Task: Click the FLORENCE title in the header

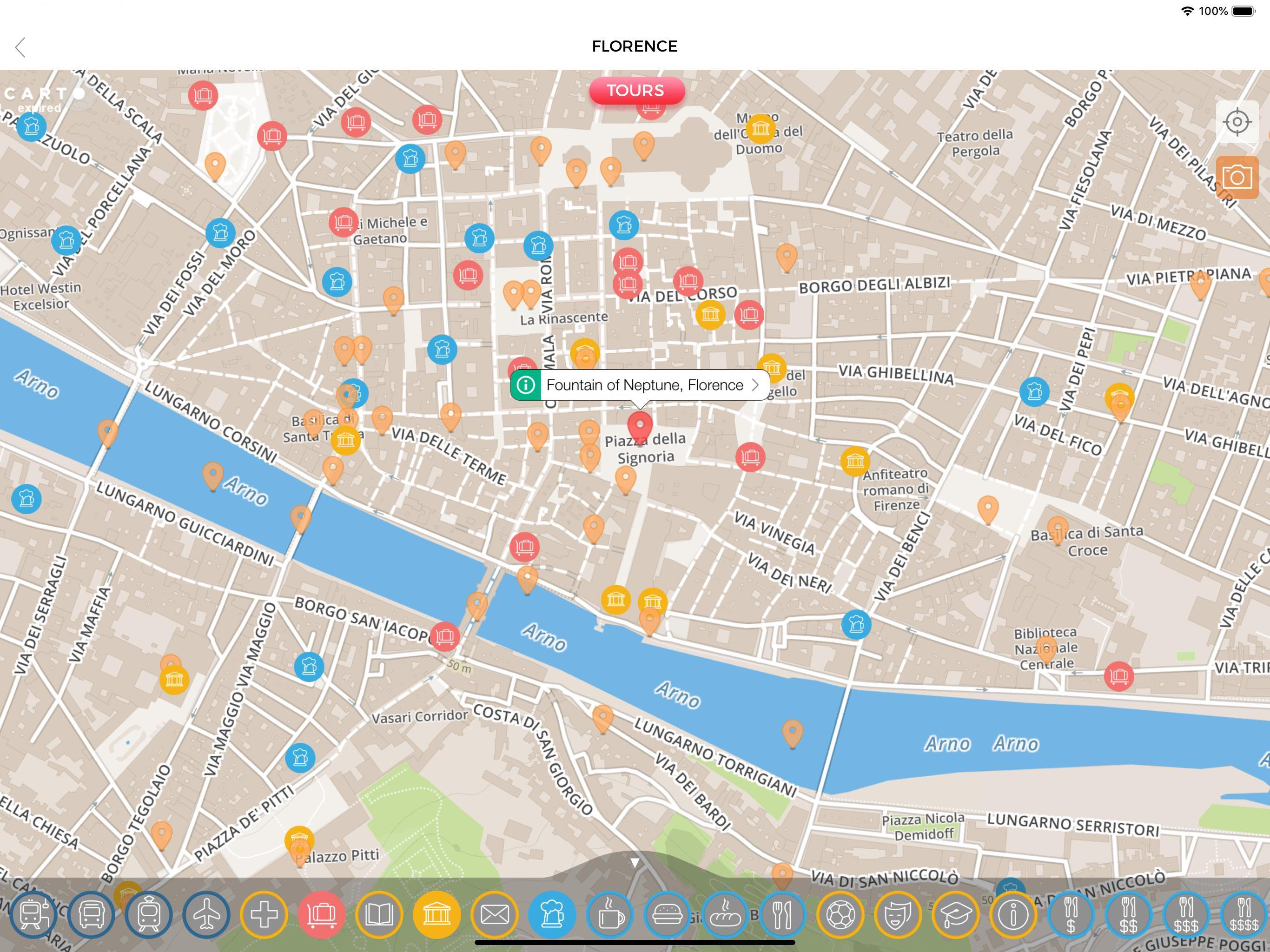Action: (635, 46)
